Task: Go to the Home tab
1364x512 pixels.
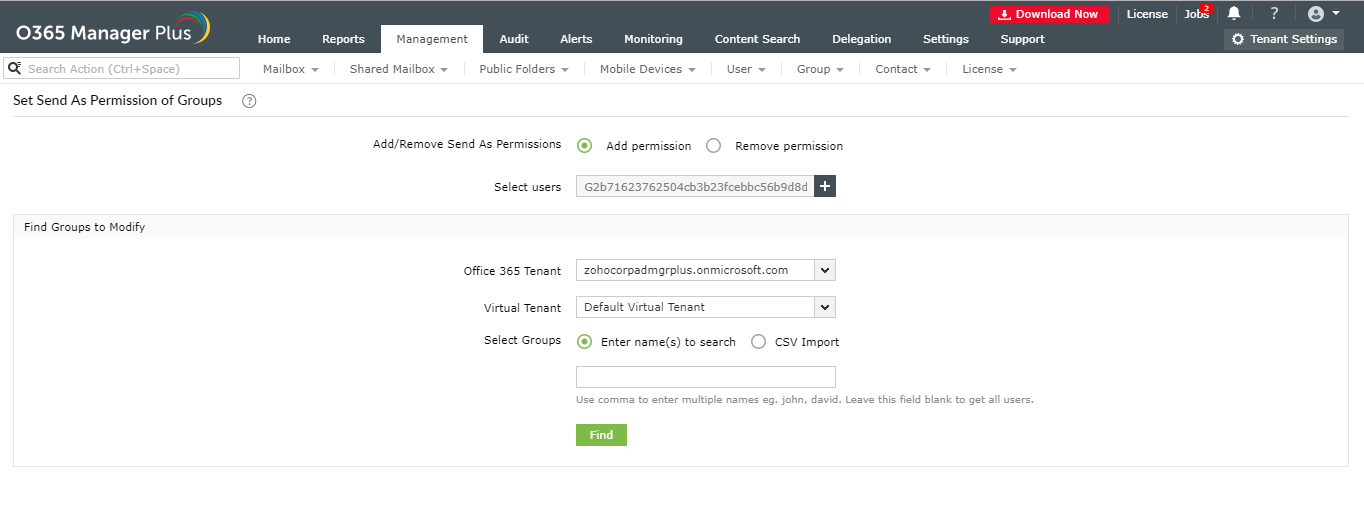Action: click(274, 39)
